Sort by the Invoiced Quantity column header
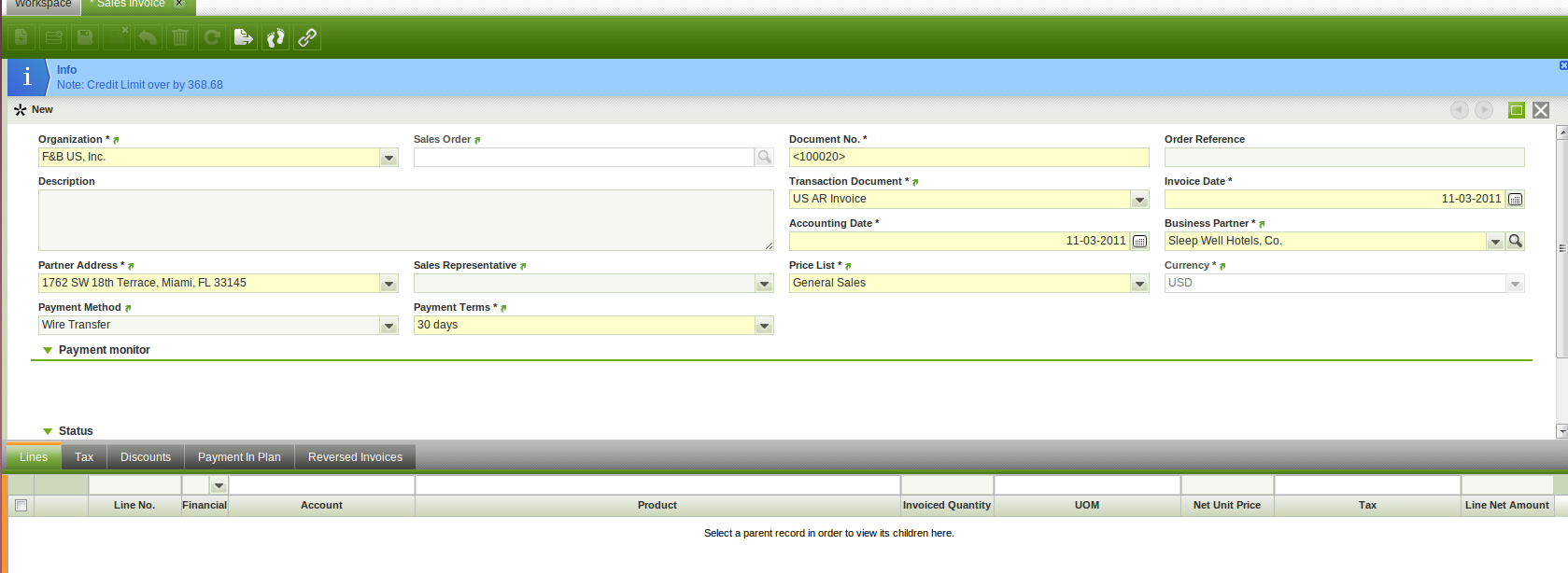This screenshot has height=573, width=1568. (x=947, y=506)
